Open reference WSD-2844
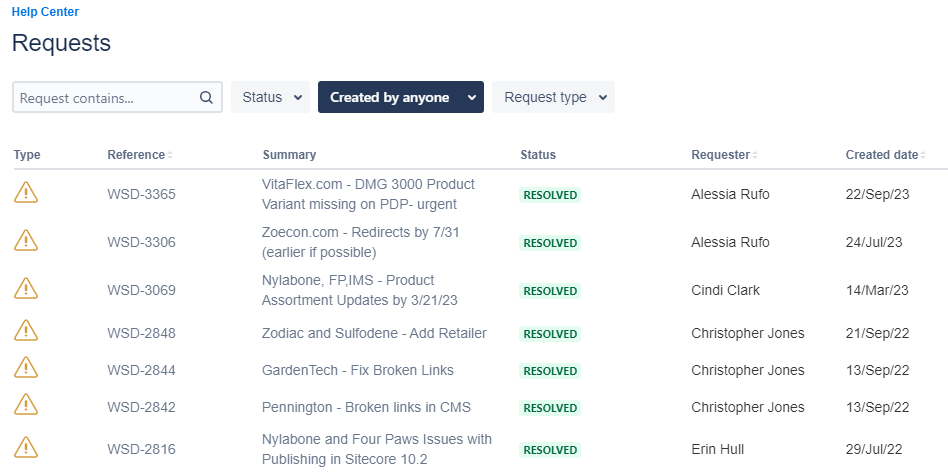 click(x=141, y=370)
